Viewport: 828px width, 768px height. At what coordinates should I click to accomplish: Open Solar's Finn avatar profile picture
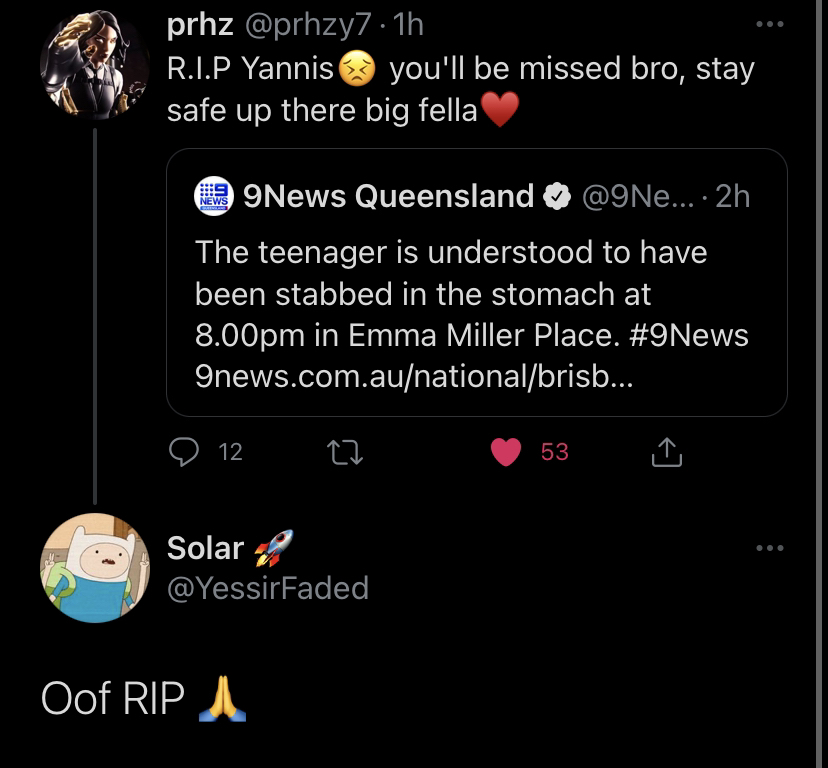[x=94, y=568]
